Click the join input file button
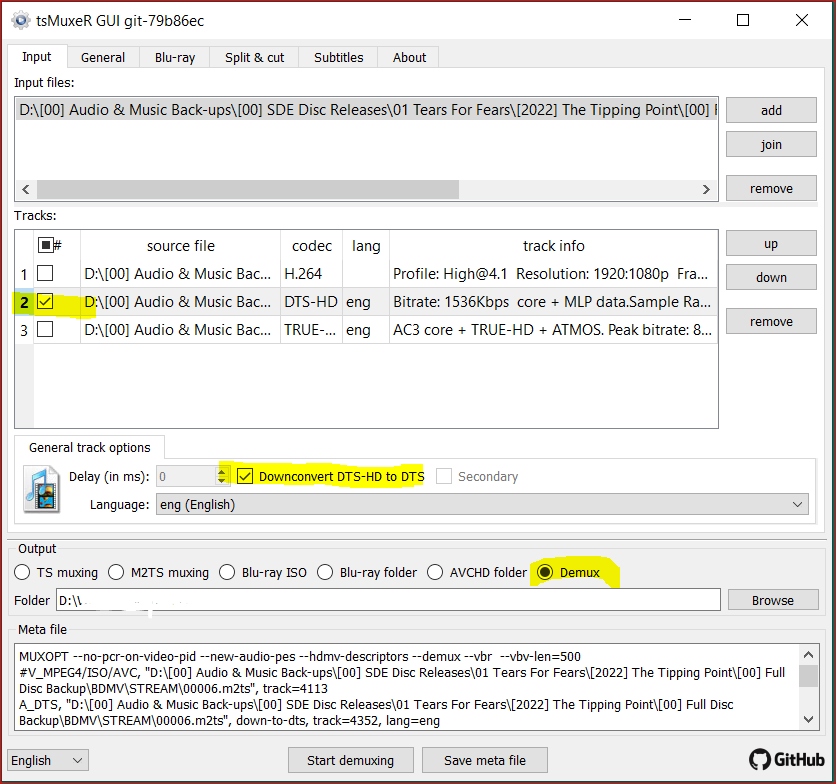The height and width of the screenshot is (784, 836). (771, 145)
